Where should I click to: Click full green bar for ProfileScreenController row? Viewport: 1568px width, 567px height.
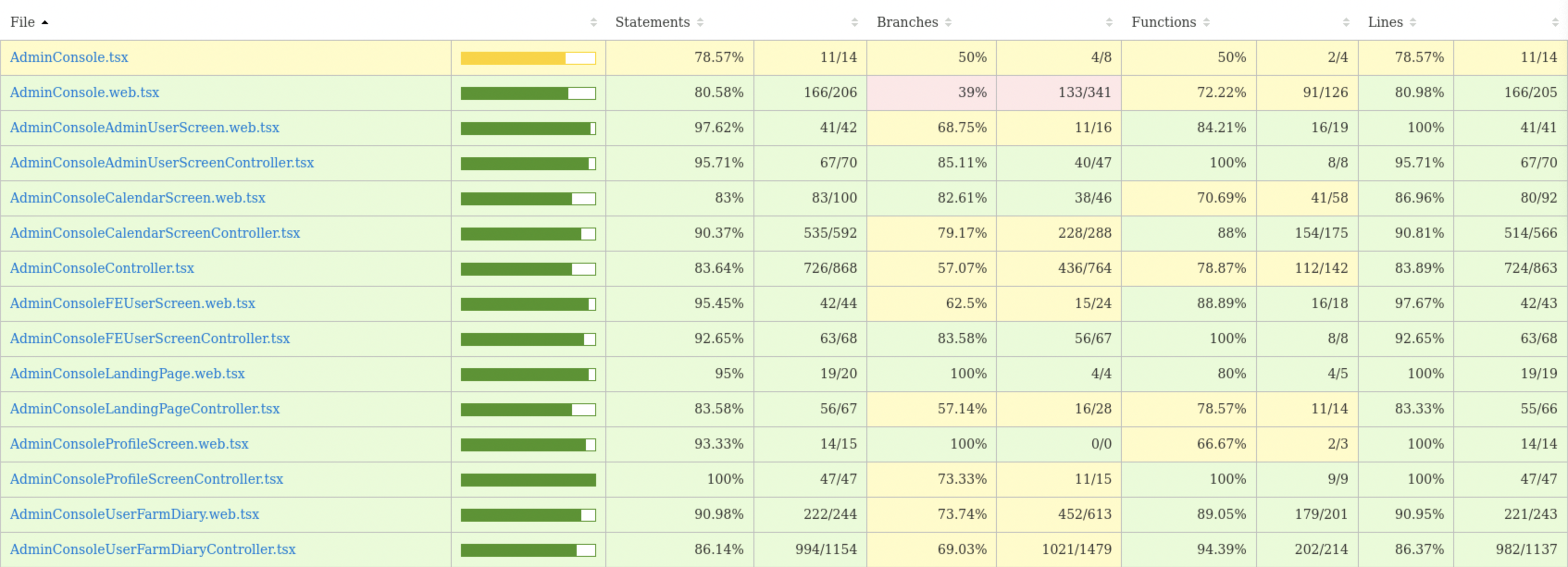click(x=528, y=480)
